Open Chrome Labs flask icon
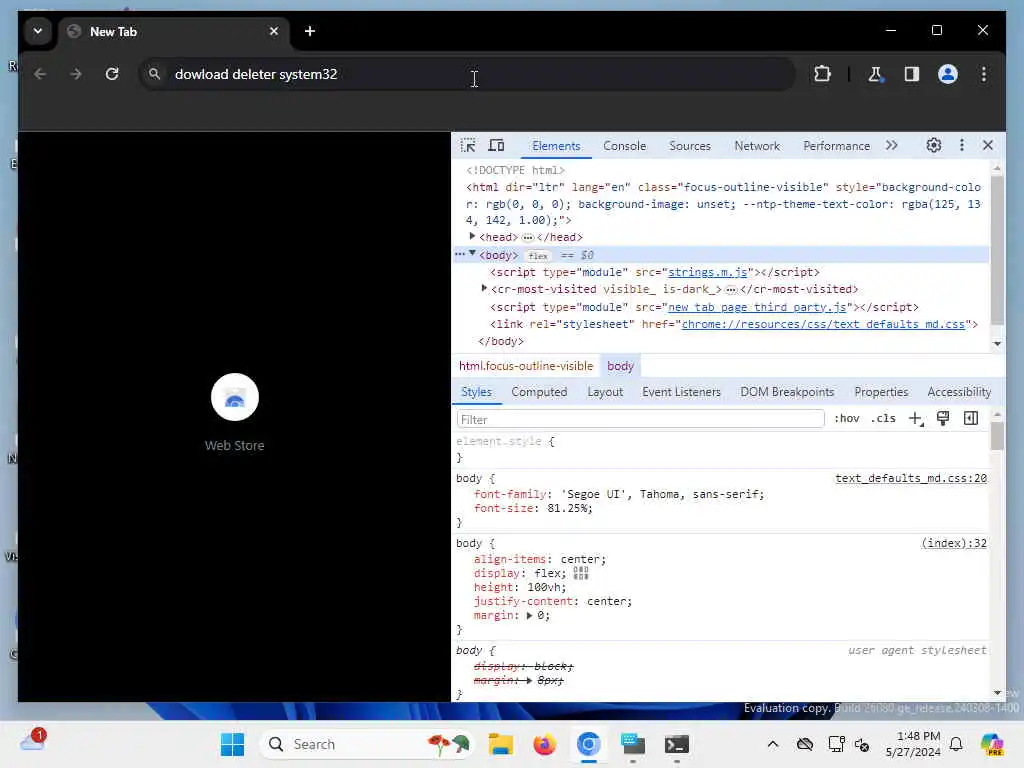 (x=875, y=74)
